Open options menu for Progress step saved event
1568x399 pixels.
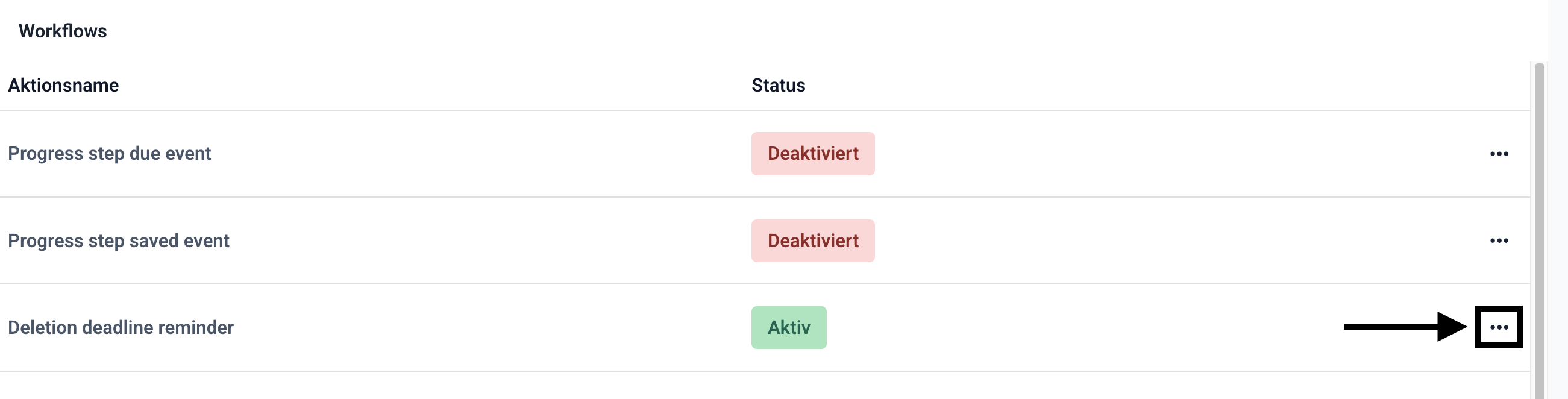click(1499, 240)
